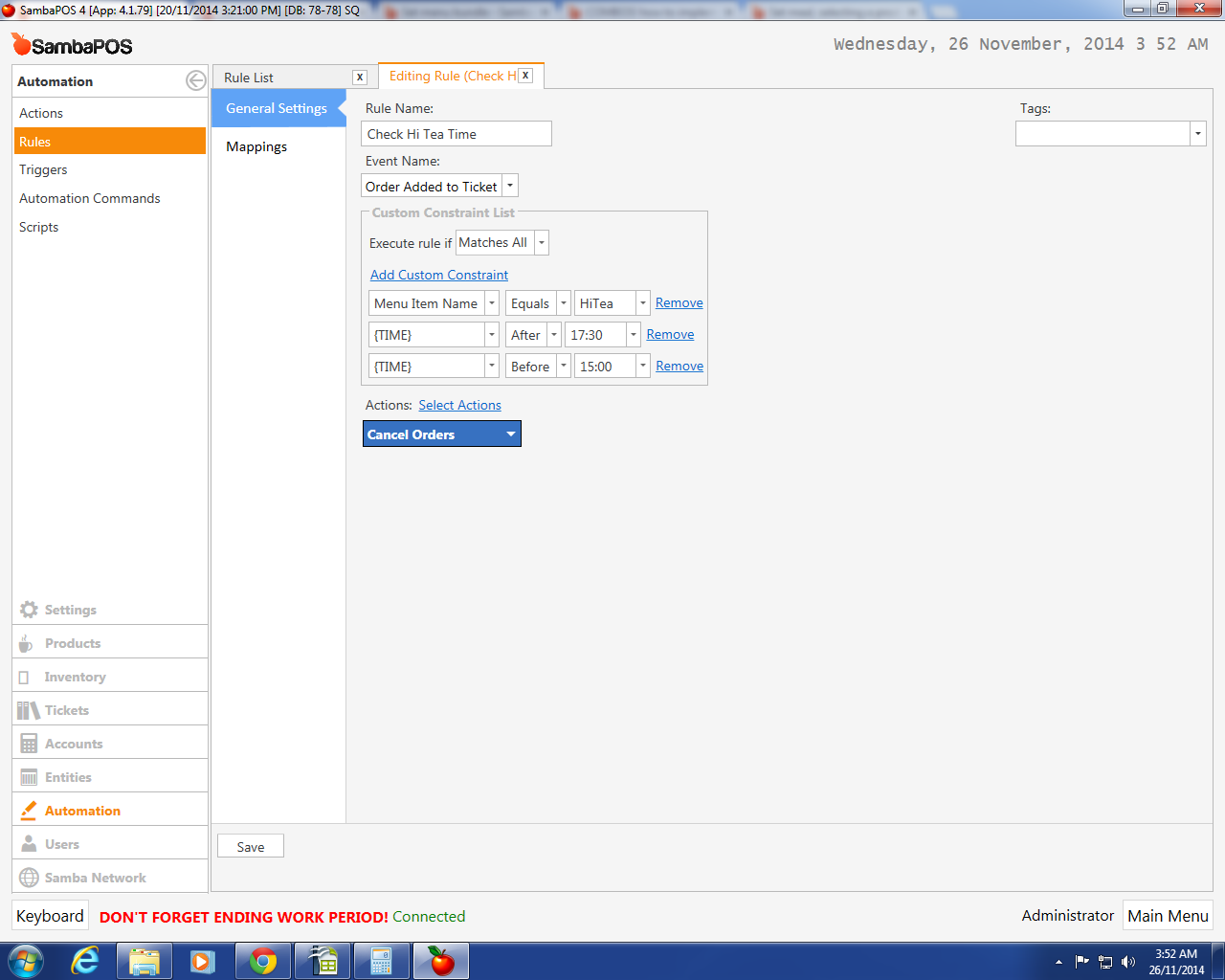The width and height of the screenshot is (1225, 980).
Task: Click the Main Menu button
Action: (x=1168, y=916)
